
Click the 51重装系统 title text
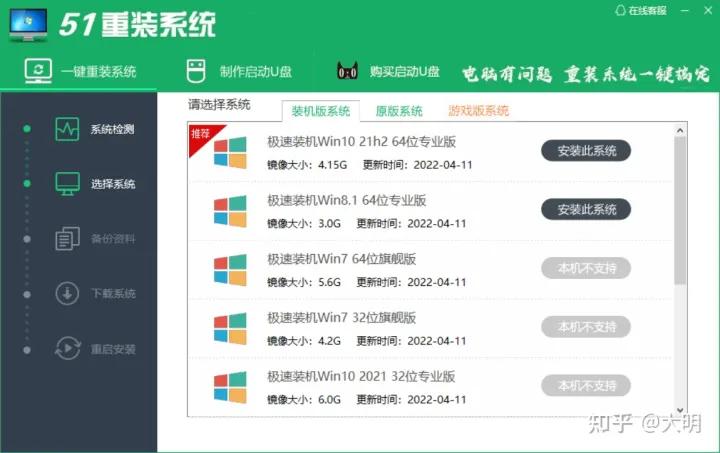(137, 24)
